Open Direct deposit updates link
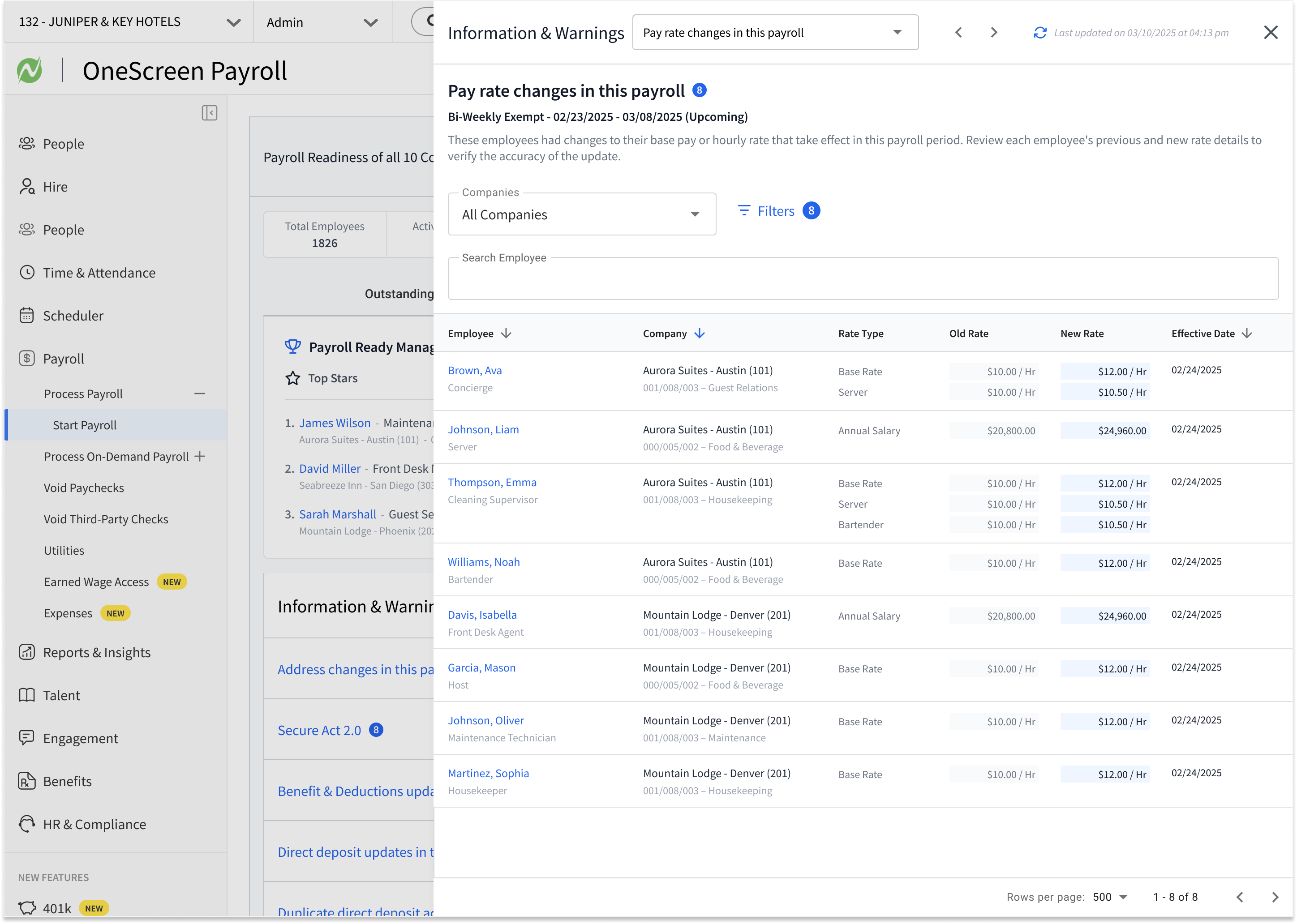The image size is (1297, 924). pos(356,852)
